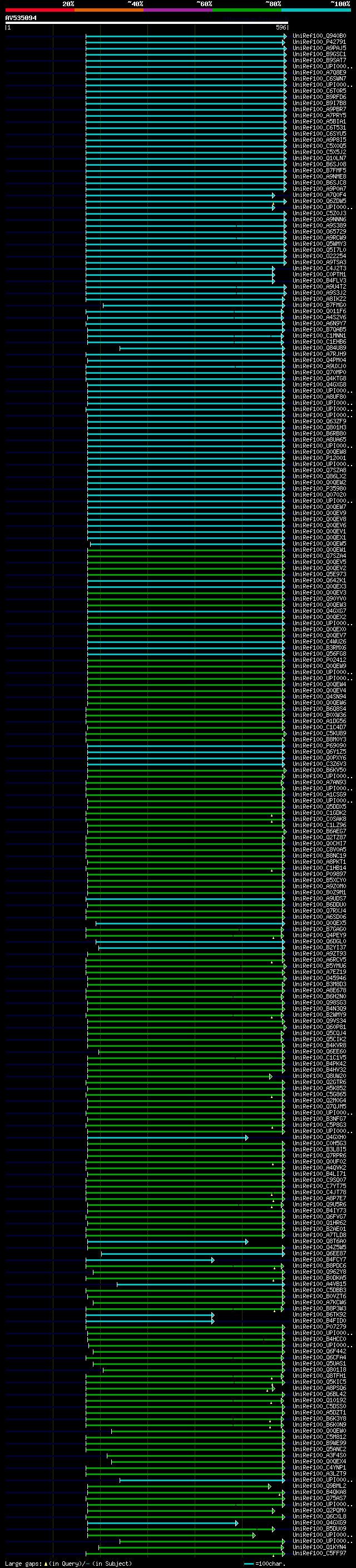Click the purple ~60% identity color bar
The width and height of the screenshot is (356, 1568).
(177, 10)
